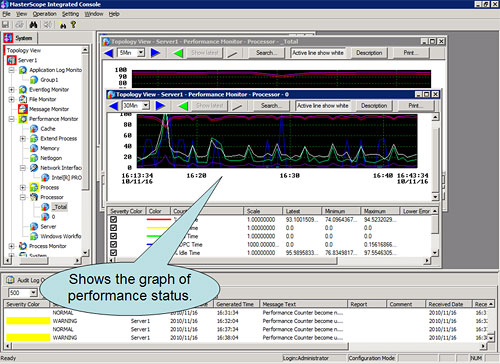
Task: Collapse the Performance Monitor node
Action: pos(12,119)
